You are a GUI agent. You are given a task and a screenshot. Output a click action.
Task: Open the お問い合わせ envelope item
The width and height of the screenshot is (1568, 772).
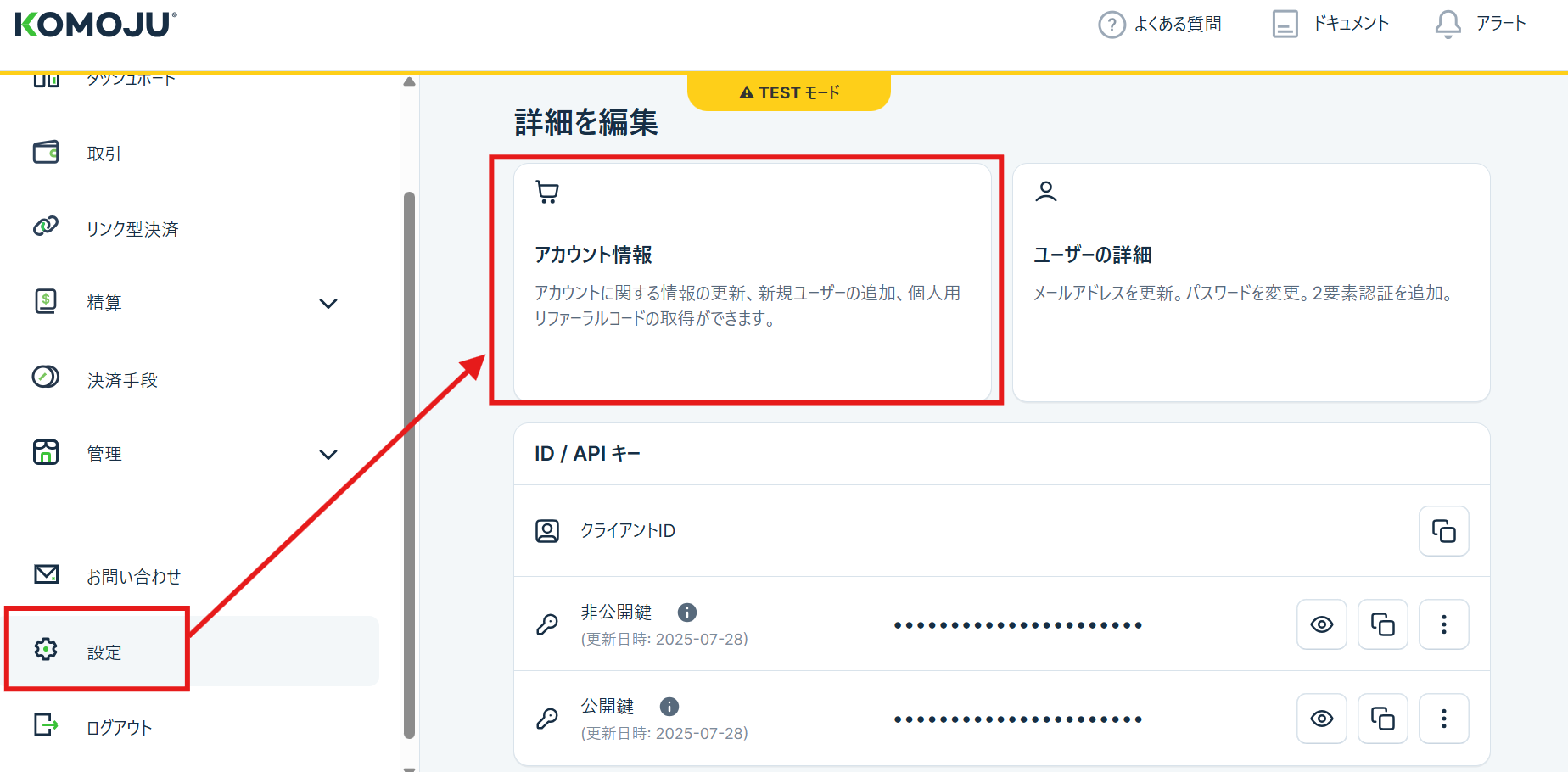[x=133, y=577]
